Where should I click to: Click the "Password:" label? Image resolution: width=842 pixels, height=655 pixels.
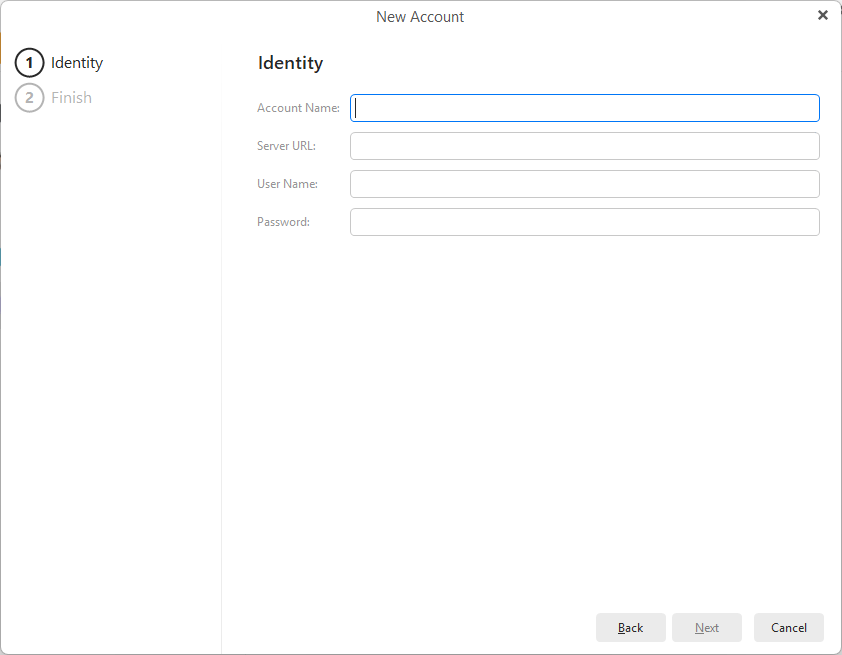coord(283,222)
